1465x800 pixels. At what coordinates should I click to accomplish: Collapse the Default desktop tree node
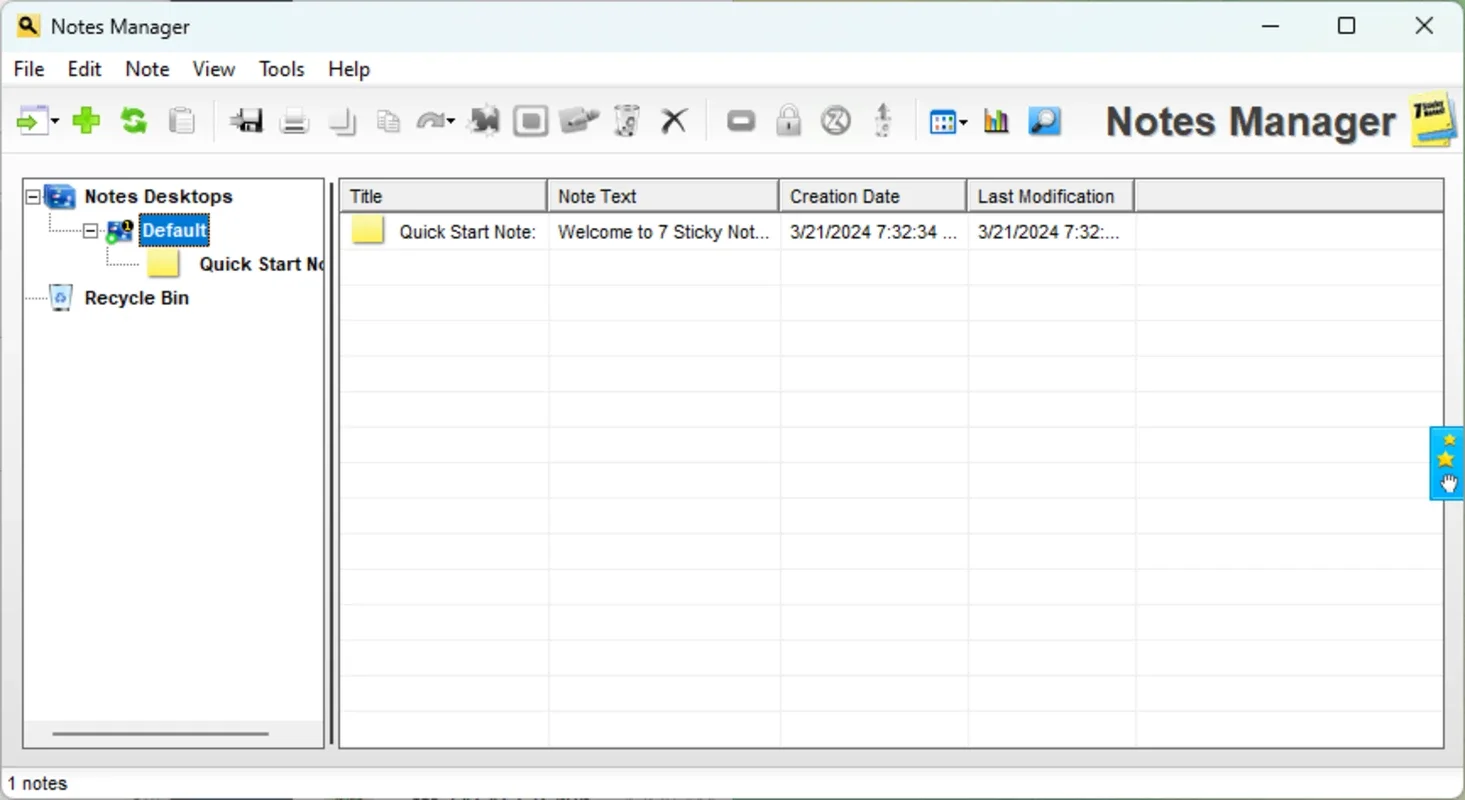click(91, 231)
